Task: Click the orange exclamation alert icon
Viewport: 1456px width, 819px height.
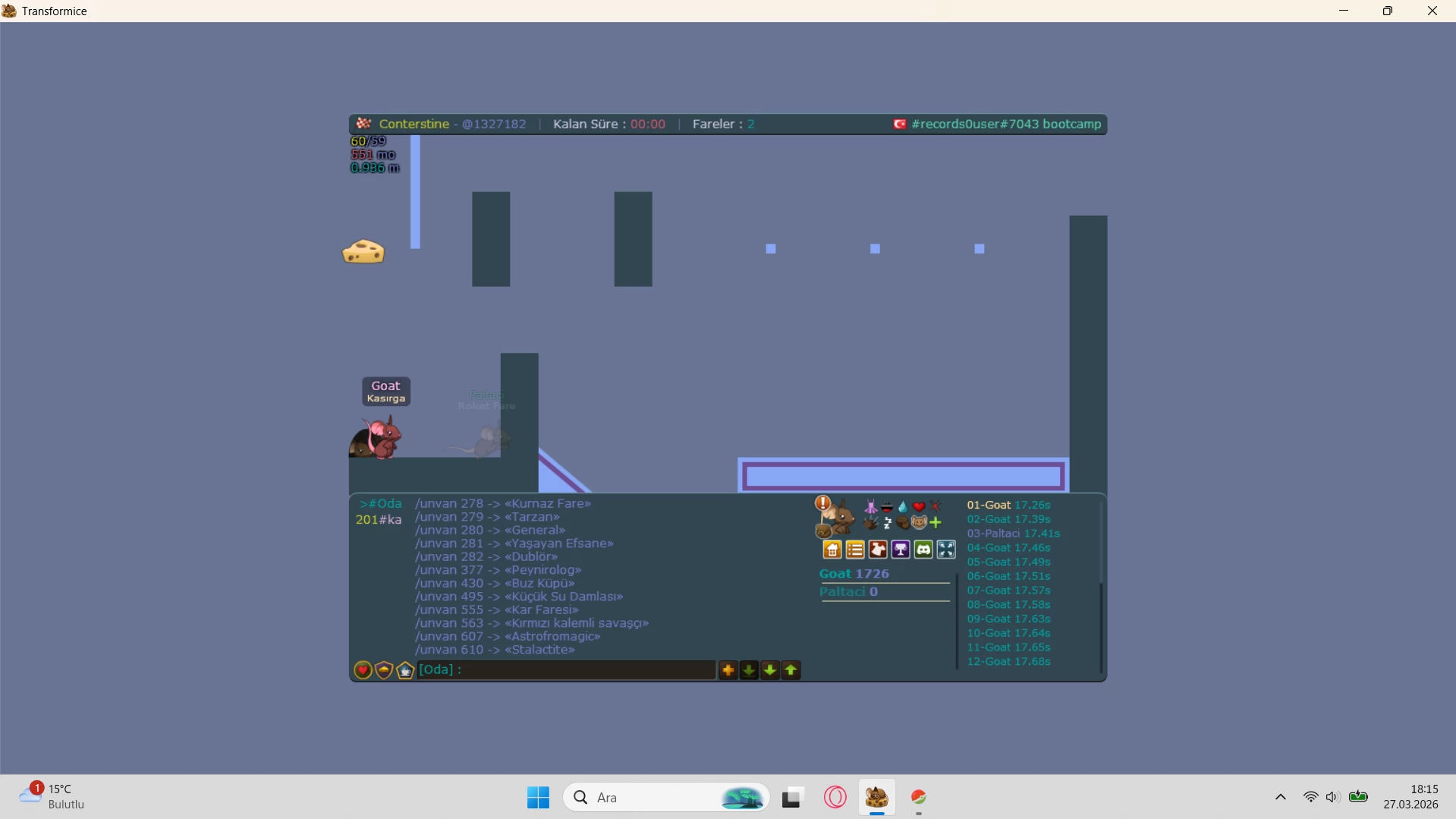Action: click(x=822, y=502)
